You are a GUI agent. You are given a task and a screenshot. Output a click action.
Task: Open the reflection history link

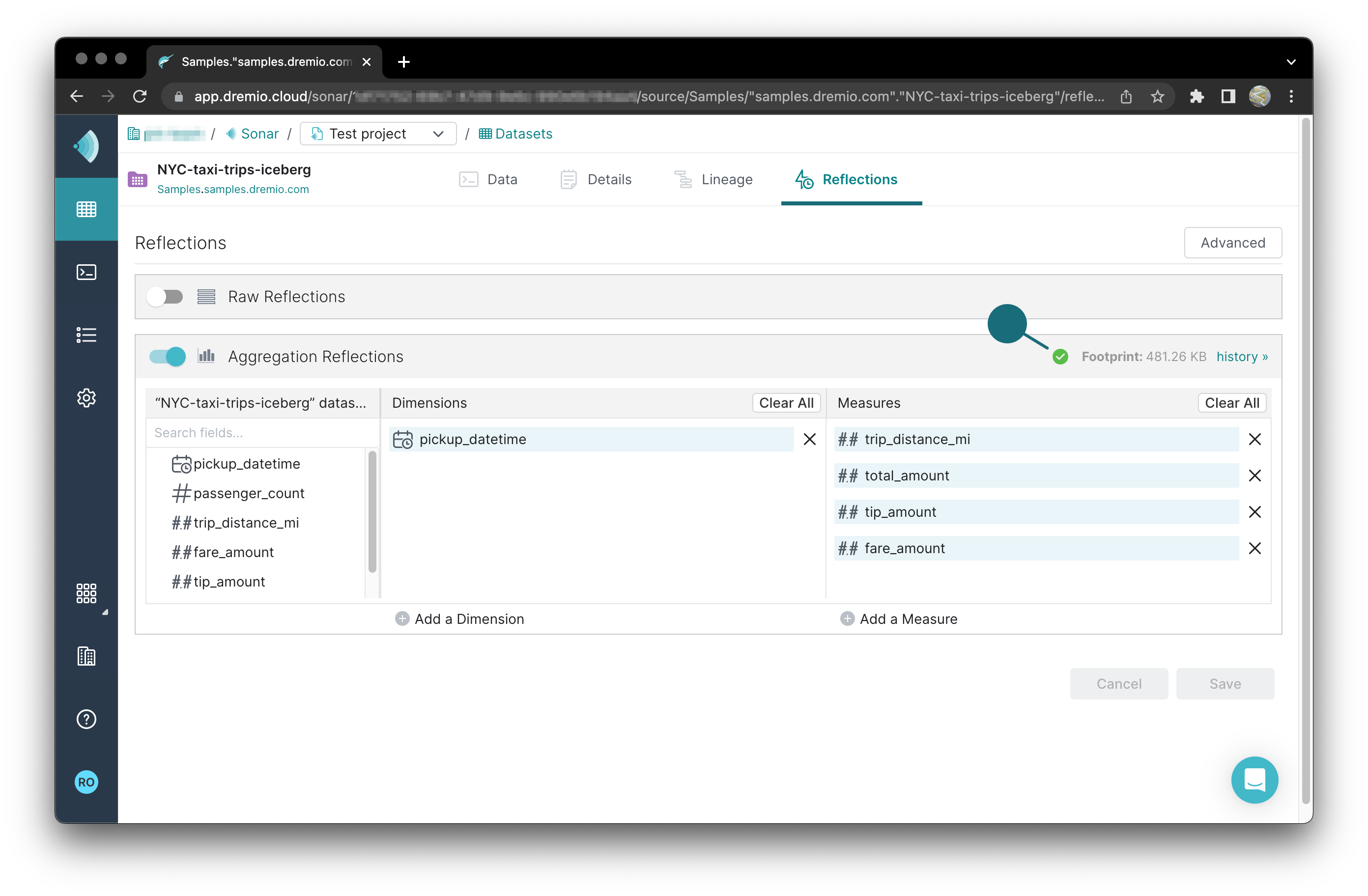point(1242,356)
